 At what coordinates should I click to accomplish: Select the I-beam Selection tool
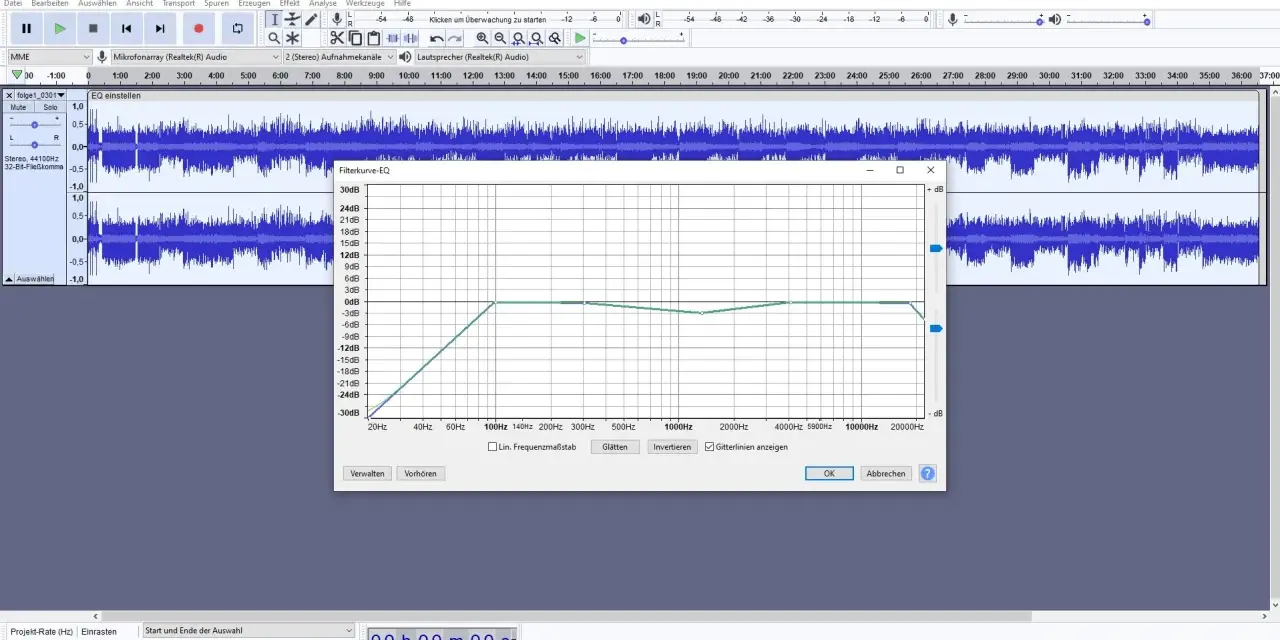click(x=274, y=19)
